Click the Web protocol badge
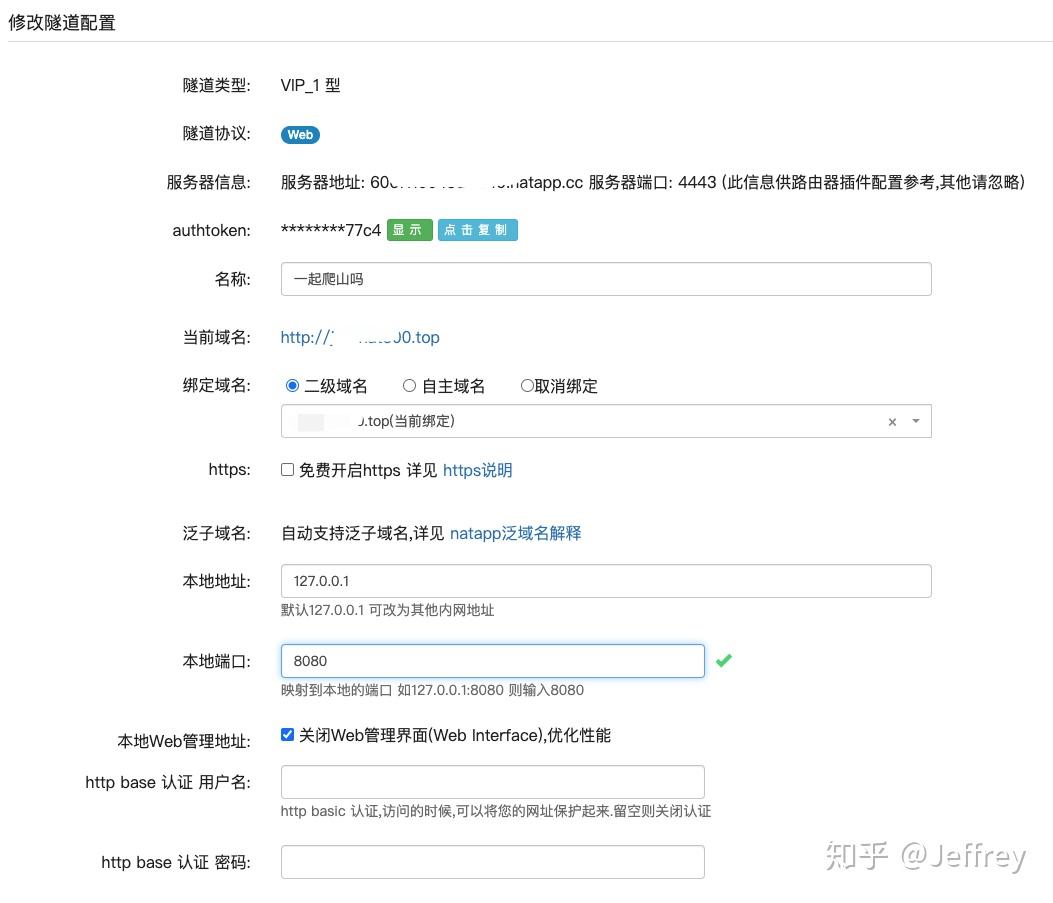1053x903 pixels. (x=299, y=134)
